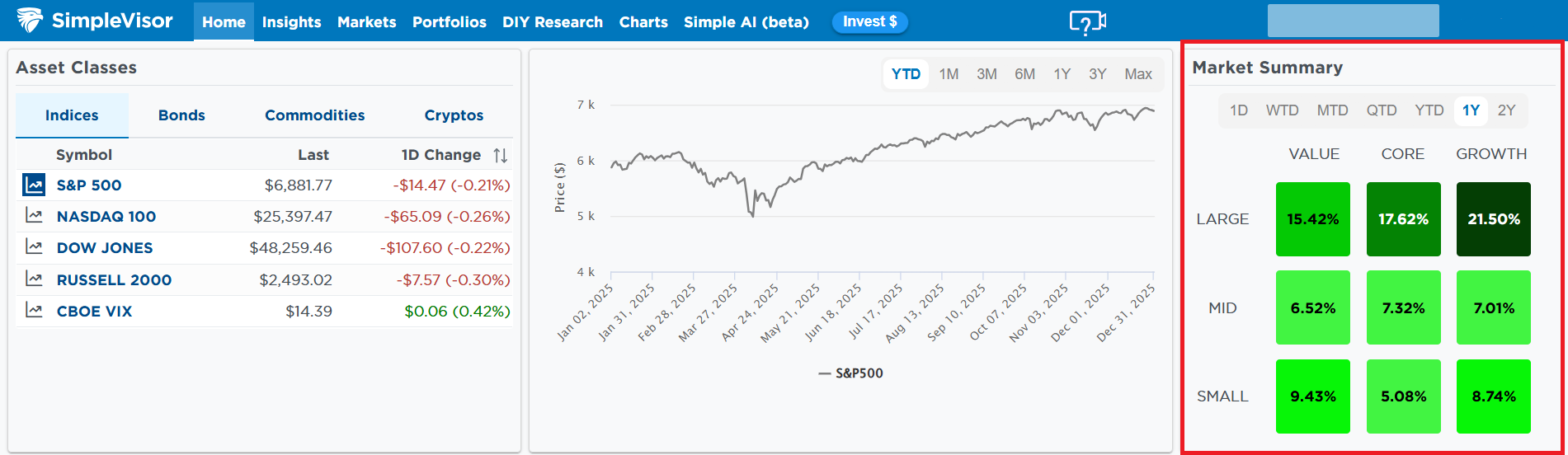Click chart icon beside CBOE VIX
This screenshot has height=455, width=1568.
34,311
